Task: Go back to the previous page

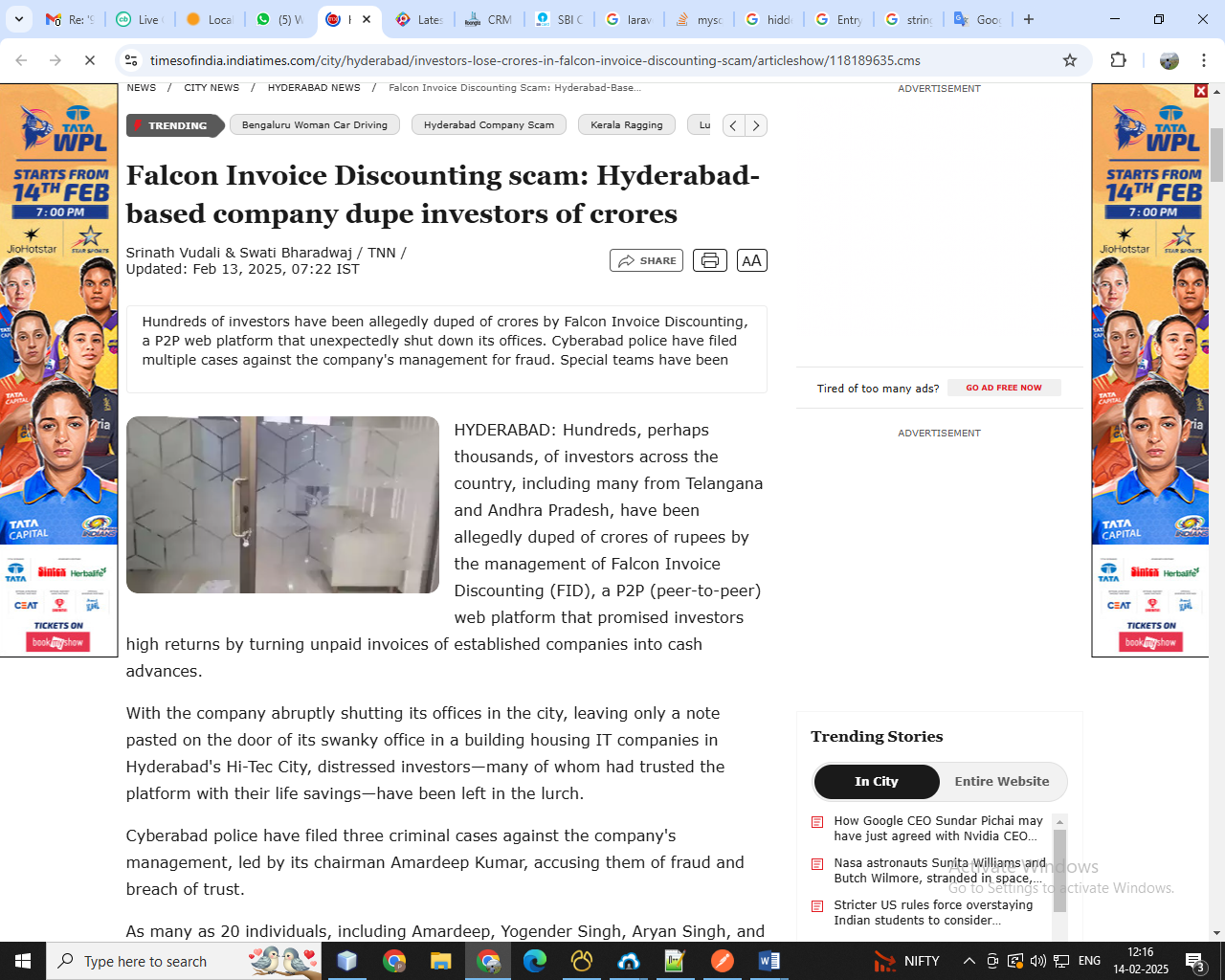Action: (x=21, y=60)
